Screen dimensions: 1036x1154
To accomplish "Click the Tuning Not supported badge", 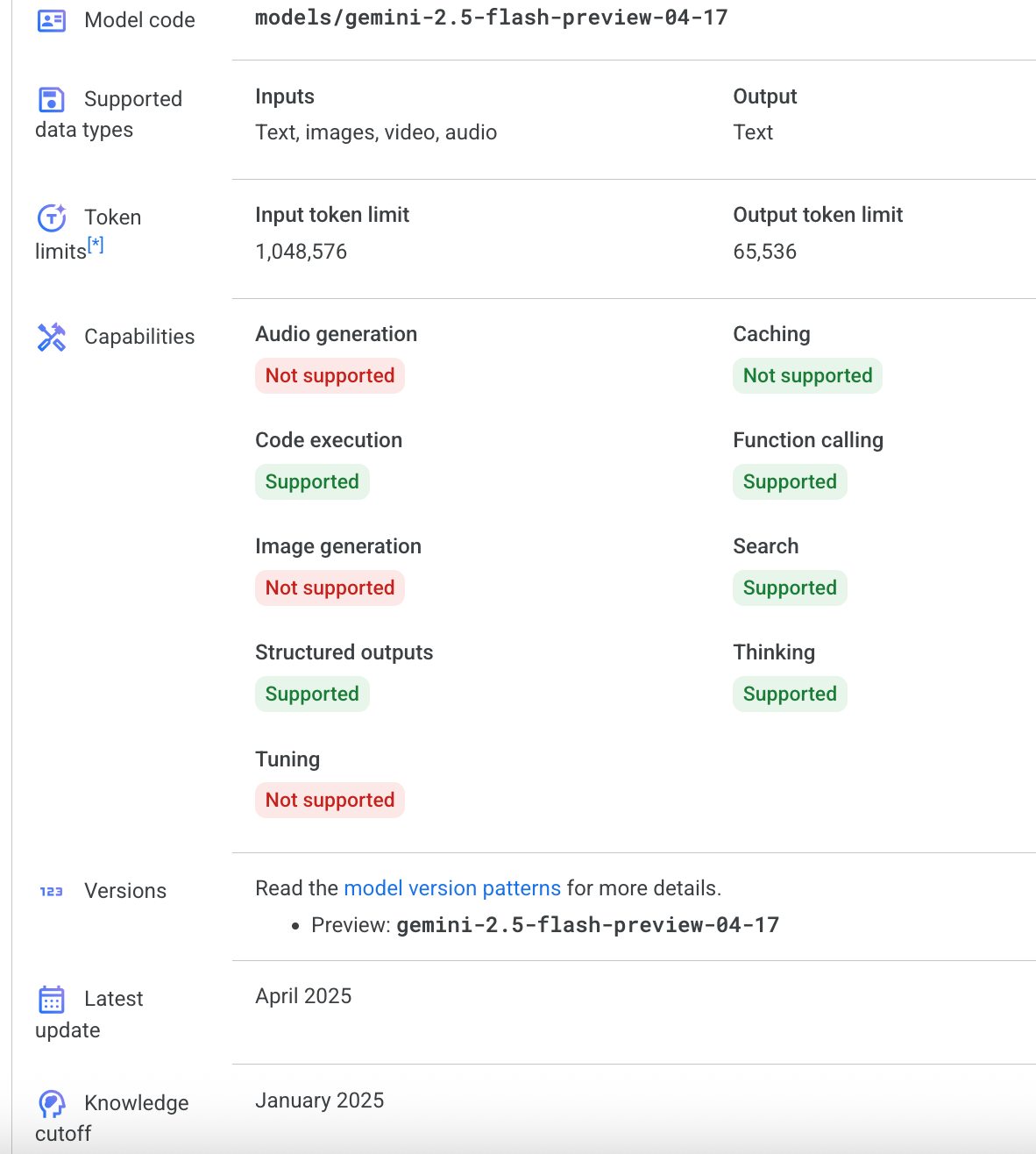I will 330,800.
